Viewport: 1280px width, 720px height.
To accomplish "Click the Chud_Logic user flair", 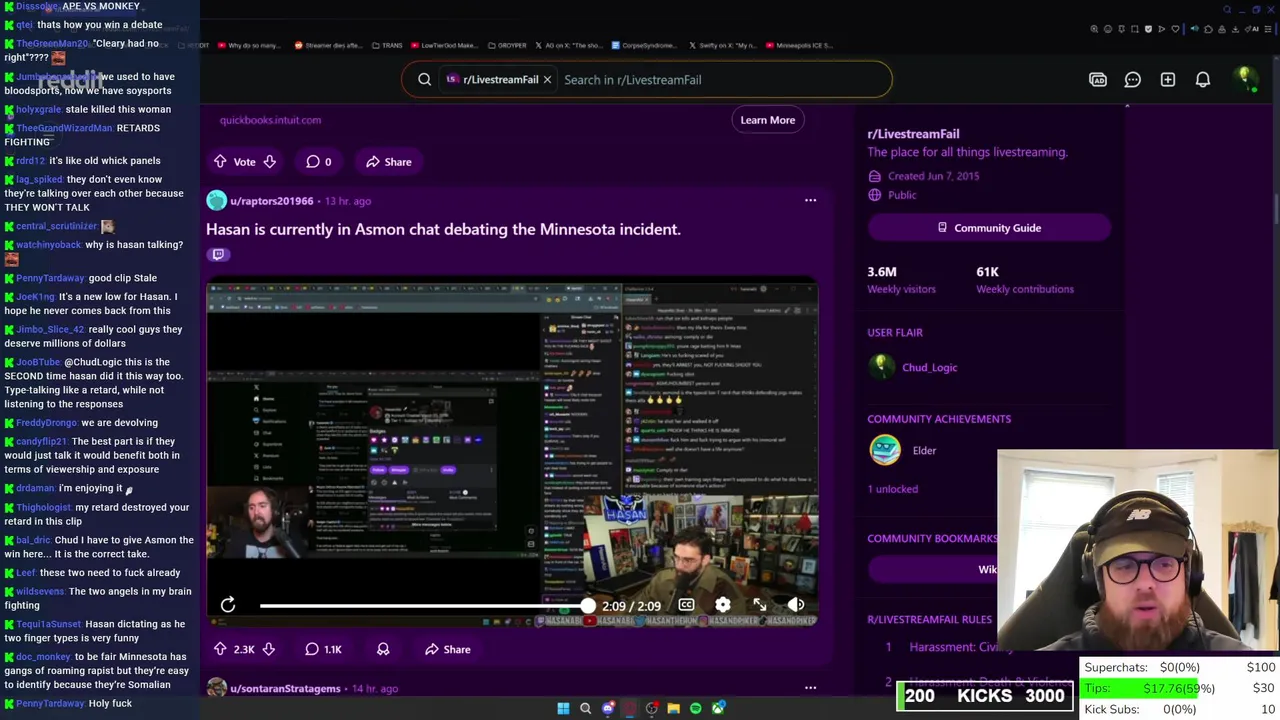I will tap(929, 367).
